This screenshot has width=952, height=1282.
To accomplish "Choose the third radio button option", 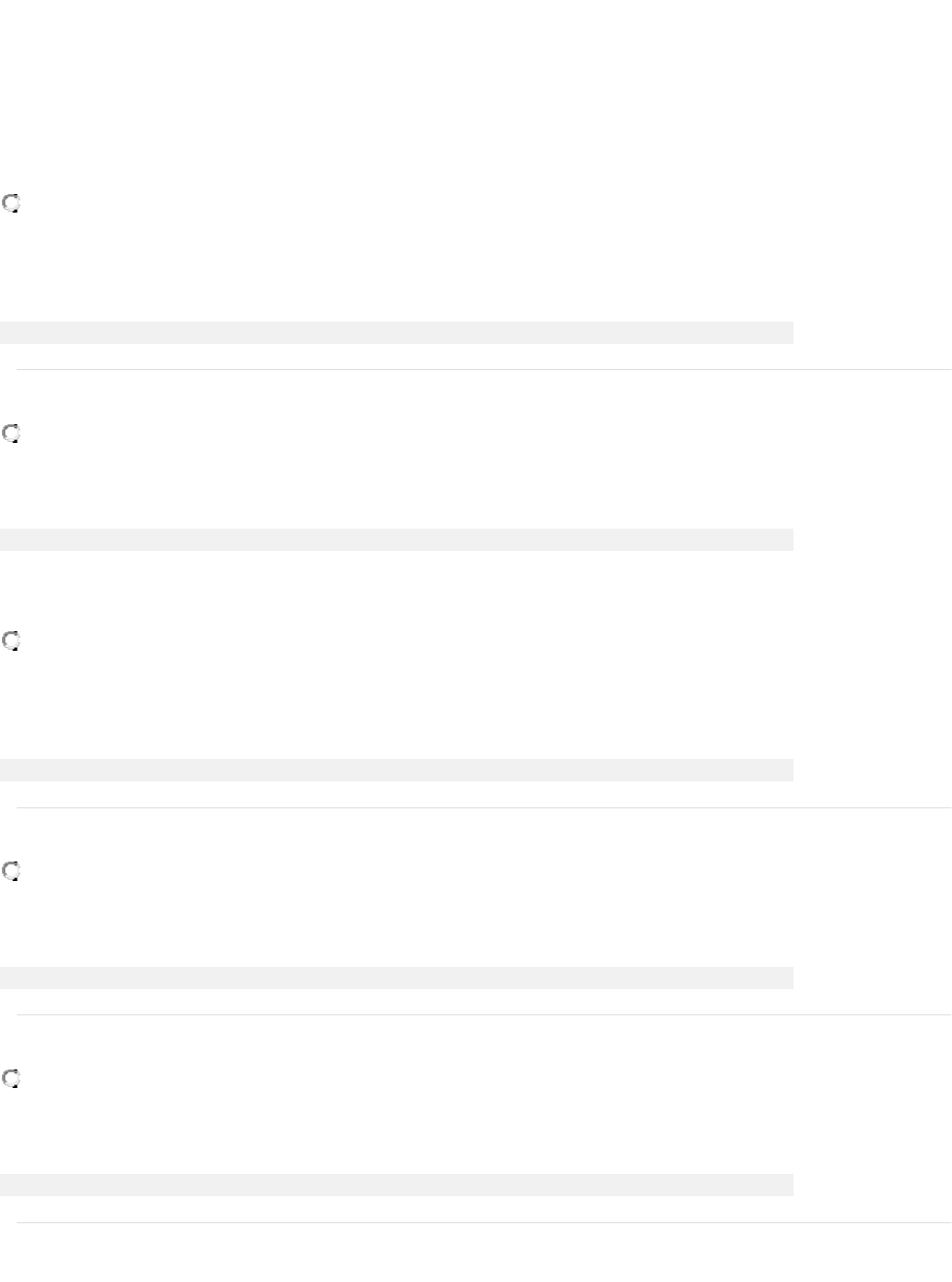I will [11, 641].
